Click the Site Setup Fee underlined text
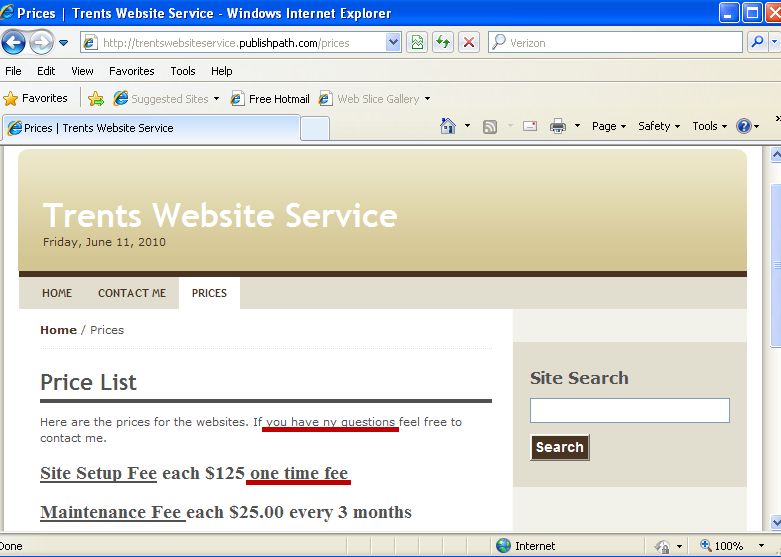This screenshot has width=781, height=557. [99, 473]
